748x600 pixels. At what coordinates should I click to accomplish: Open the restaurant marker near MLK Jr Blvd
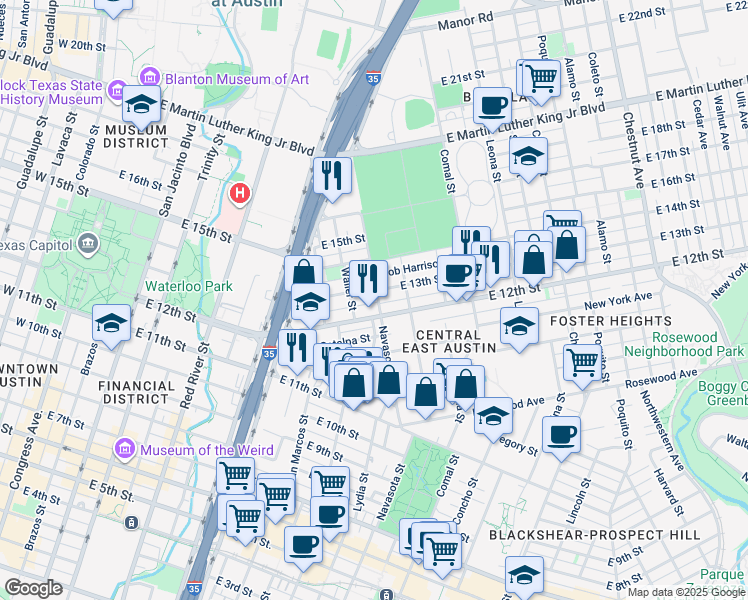[331, 175]
